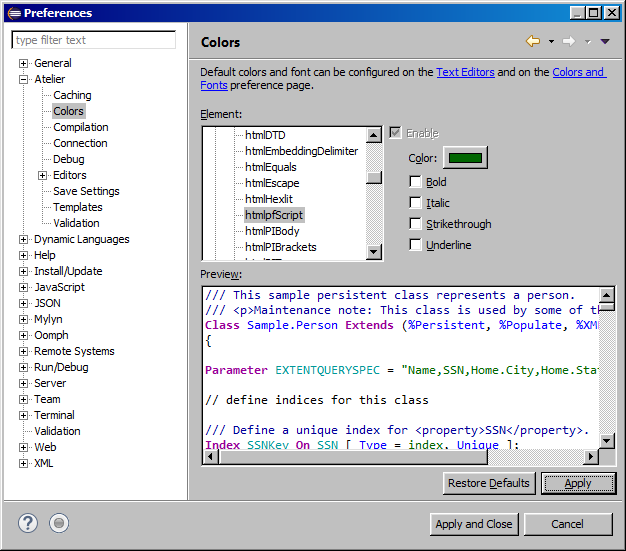
Task: Click the Help question mark icon
Action: point(28,523)
